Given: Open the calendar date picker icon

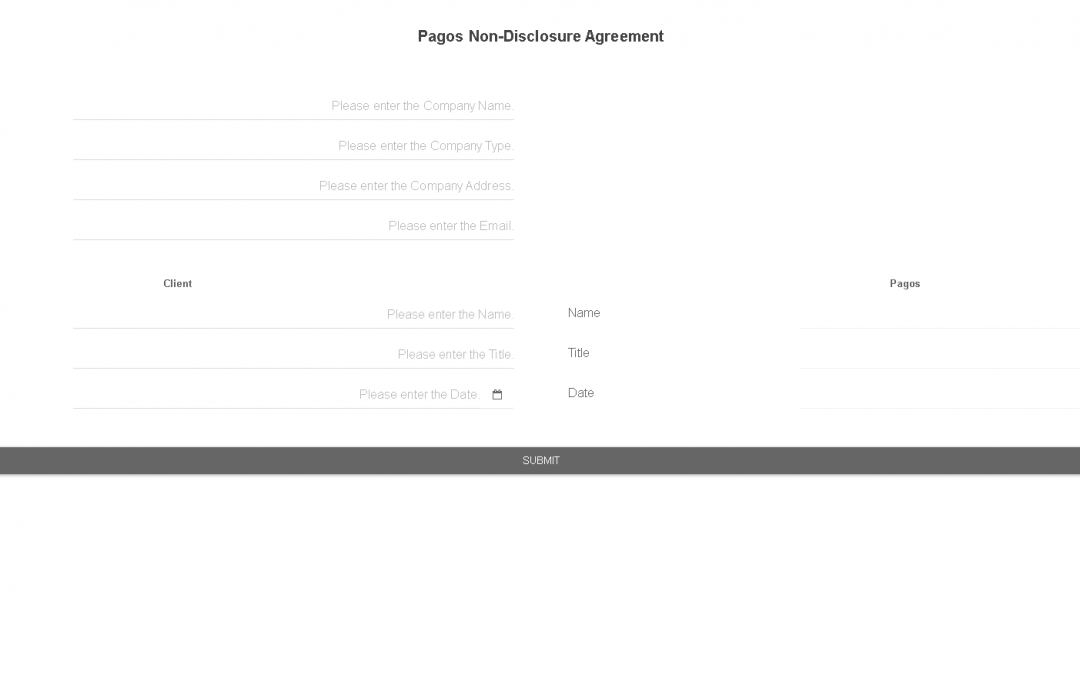Looking at the screenshot, I should (x=497, y=395).
